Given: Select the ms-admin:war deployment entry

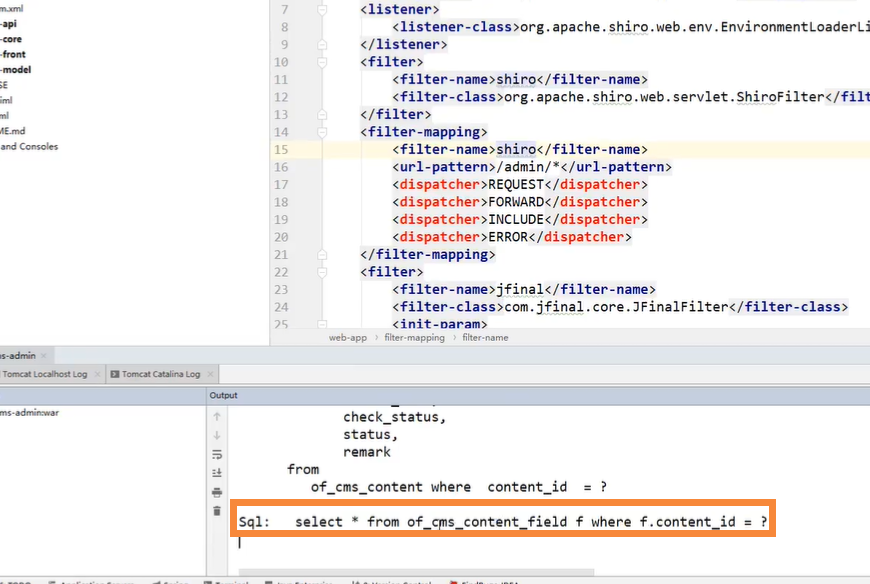Looking at the screenshot, I should [29, 413].
